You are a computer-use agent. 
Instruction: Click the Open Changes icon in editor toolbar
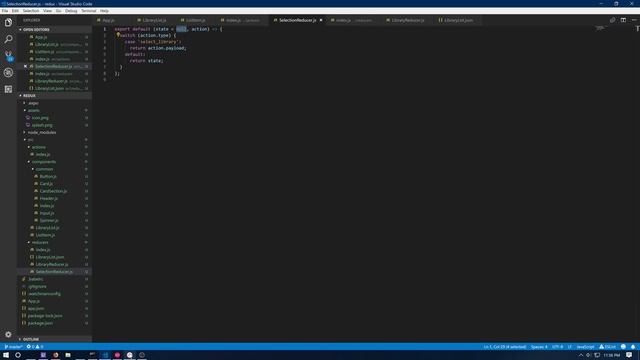612,20
